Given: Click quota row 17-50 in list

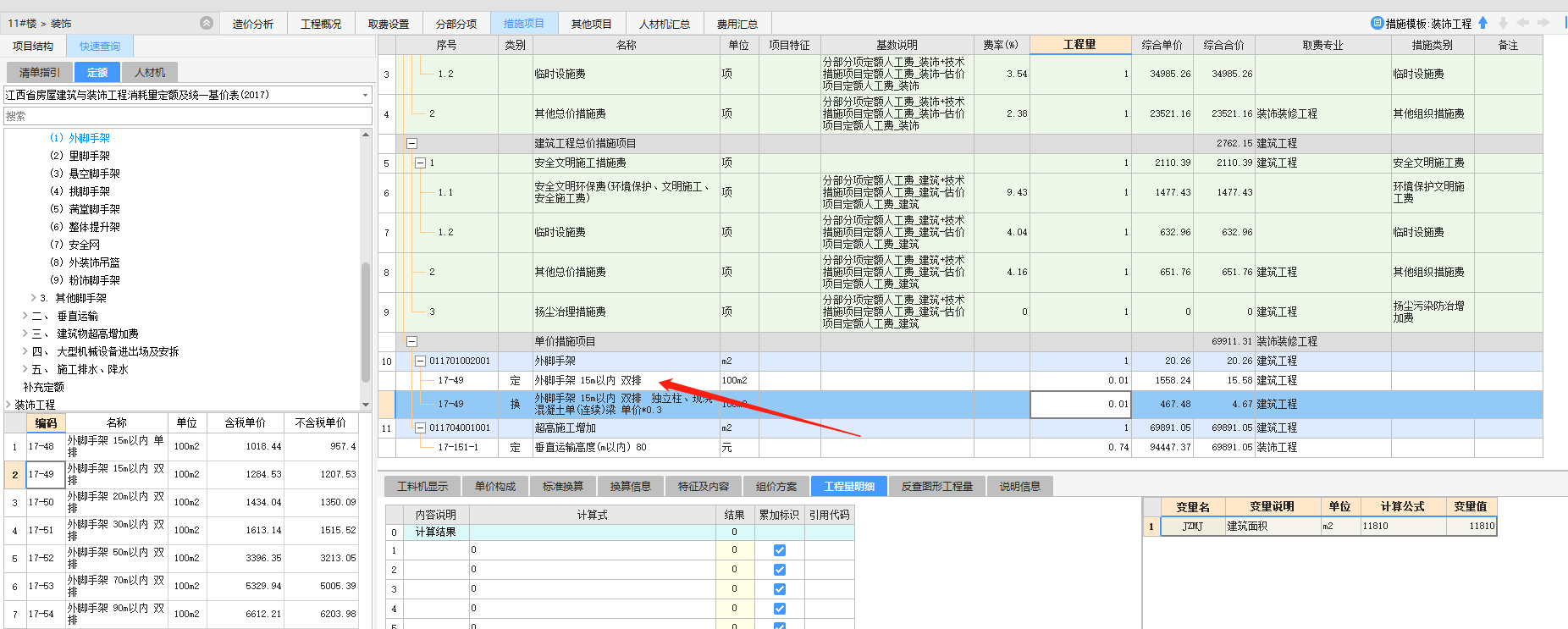Looking at the screenshot, I should click(182, 502).
